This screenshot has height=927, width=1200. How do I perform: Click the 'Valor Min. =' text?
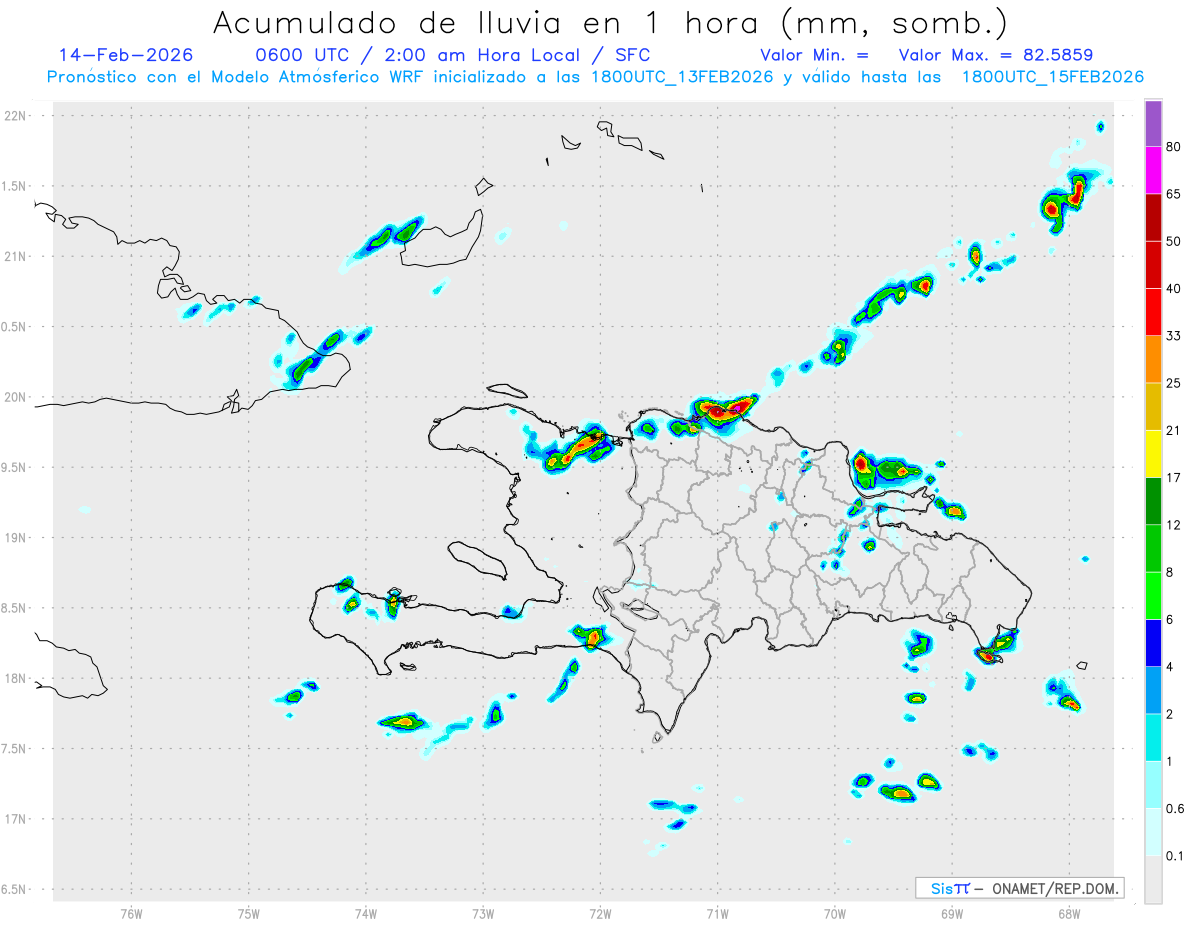(814, 55)
